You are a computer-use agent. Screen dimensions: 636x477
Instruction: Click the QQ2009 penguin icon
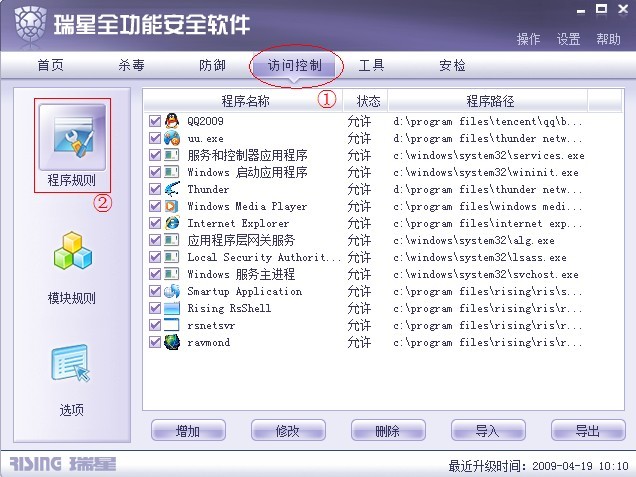[x=172, y=121]
